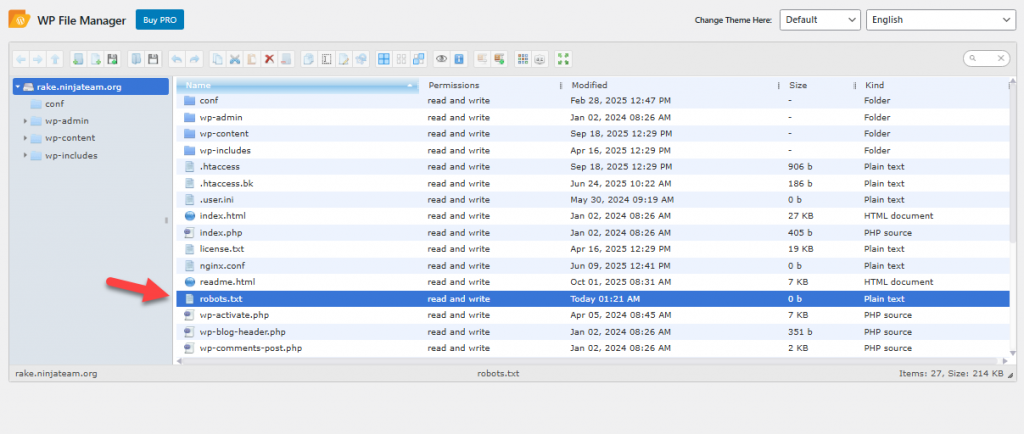The image size is (1024, 434).
Task: Select the conf folder in sidebar tree
Action: tap(54, 104)
